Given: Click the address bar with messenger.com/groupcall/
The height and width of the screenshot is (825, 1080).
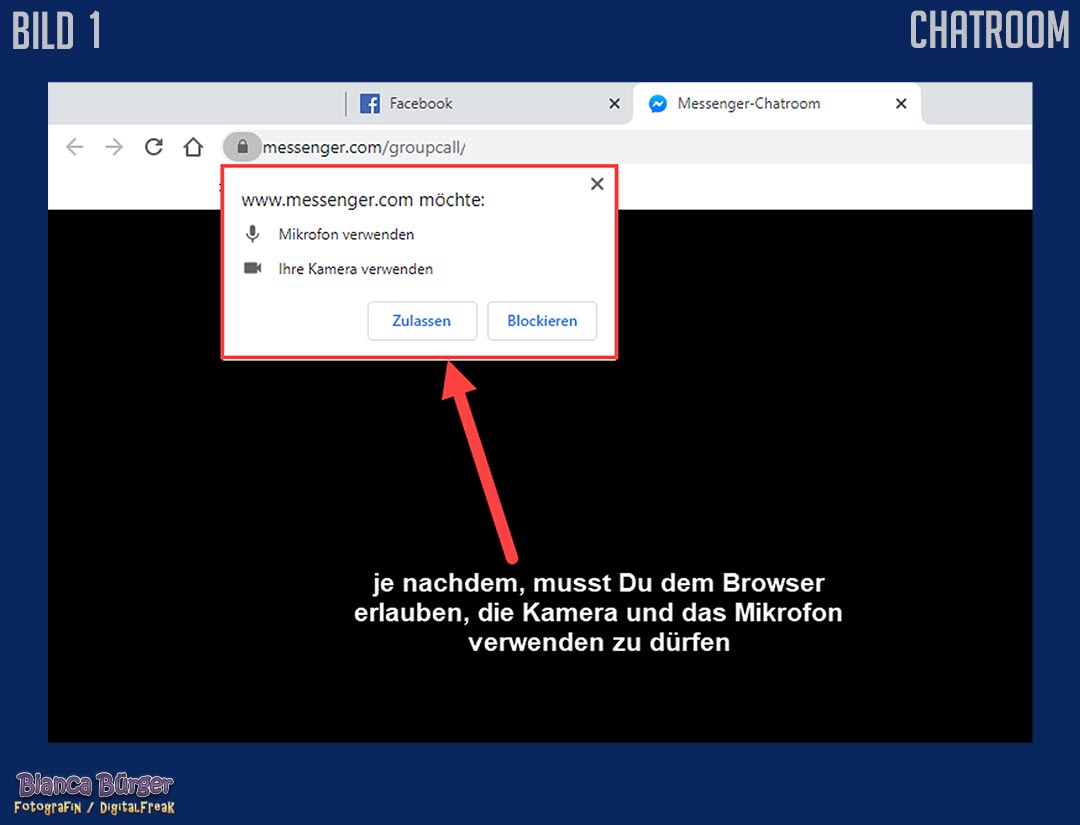Looking at the screenshot, I should [x=626, y=147].
